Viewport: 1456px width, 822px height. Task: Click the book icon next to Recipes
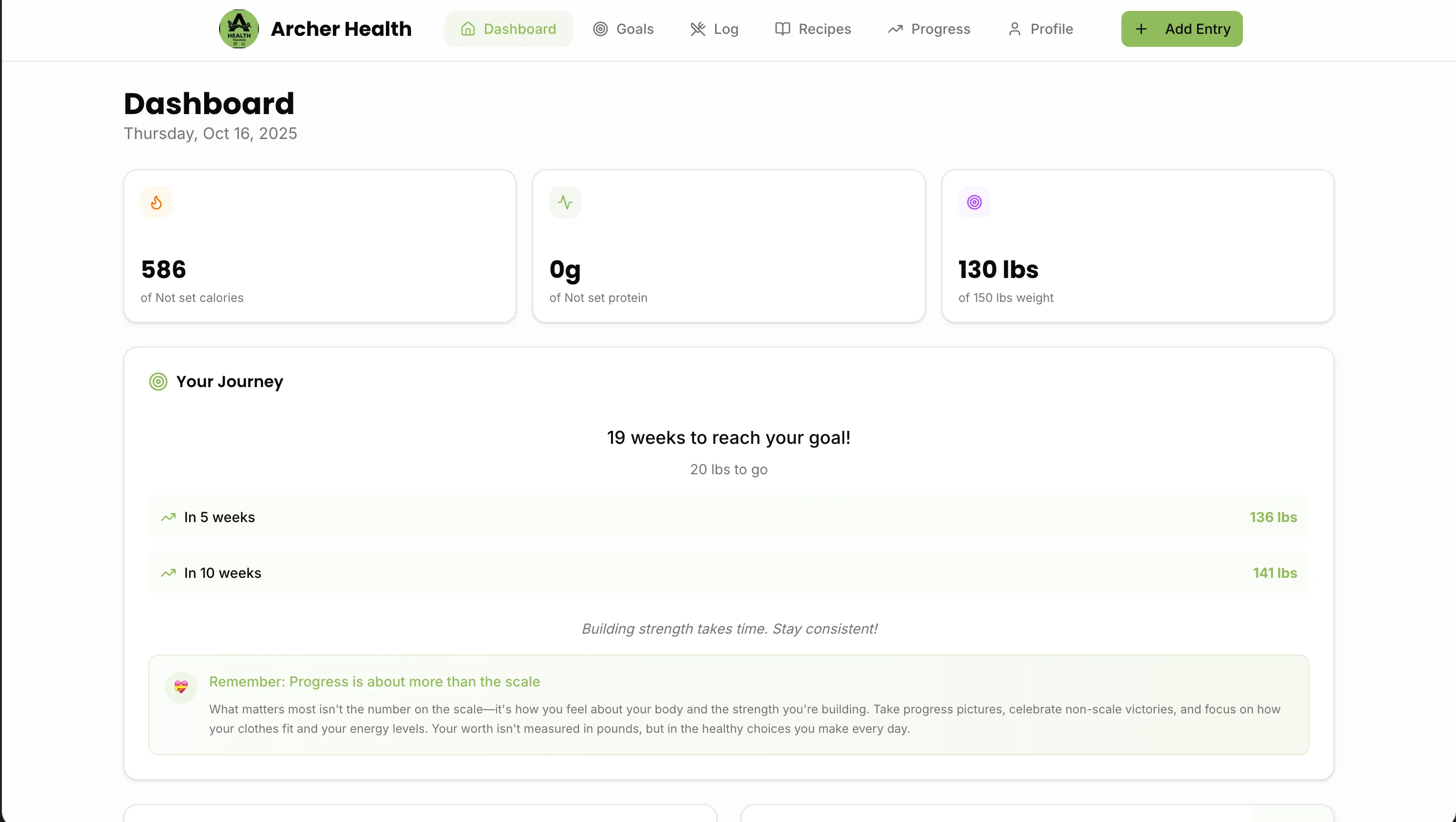tap(782, 28)
